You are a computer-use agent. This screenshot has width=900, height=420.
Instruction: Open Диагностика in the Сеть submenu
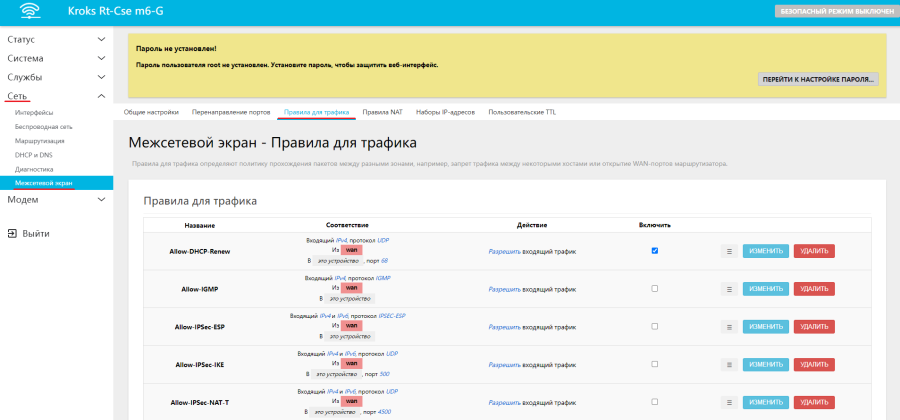pos(34,169)
